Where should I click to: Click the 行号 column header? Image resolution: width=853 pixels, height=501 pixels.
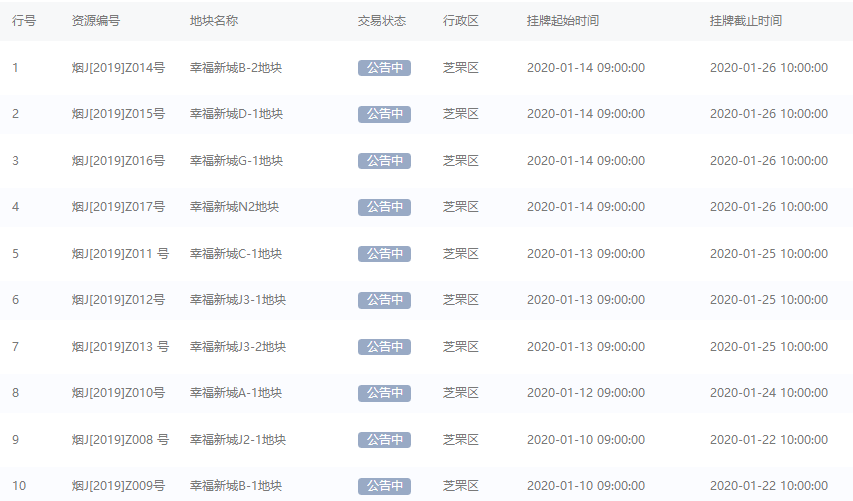point(24,21)
